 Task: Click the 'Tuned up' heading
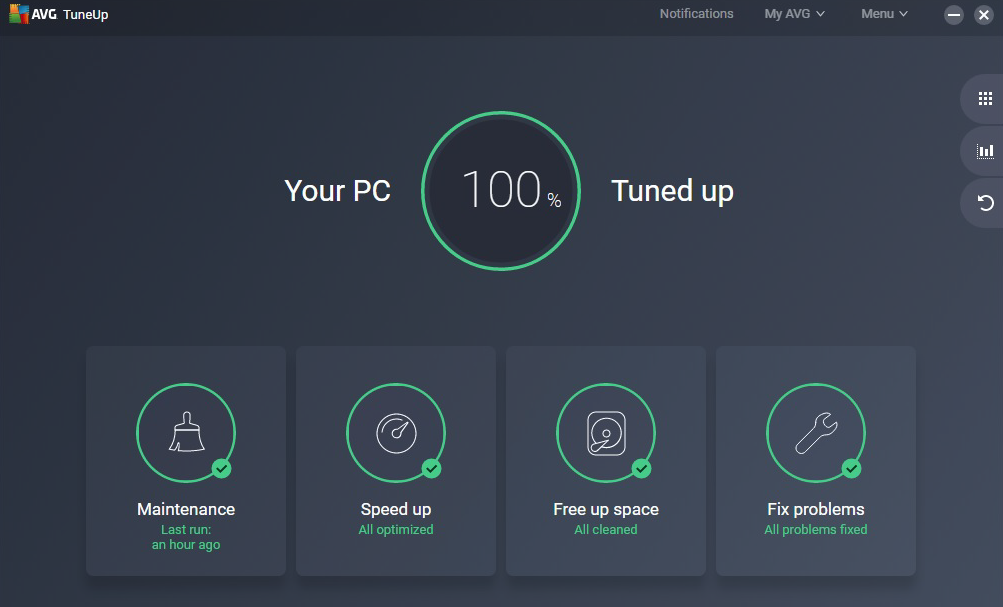click(672, 191)
